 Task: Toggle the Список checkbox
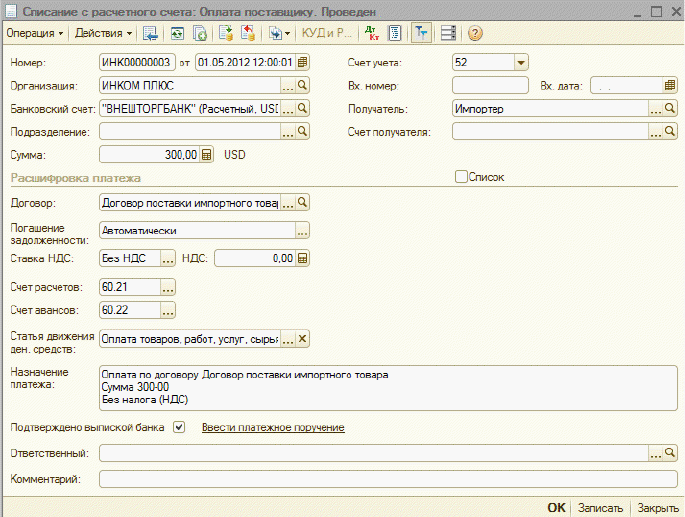click(x=461, y=177)
